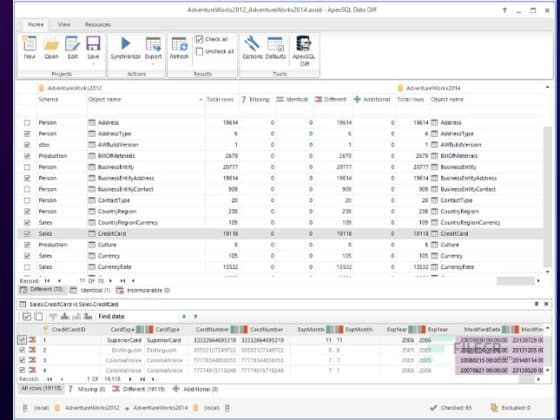
Task: Tick the Uncheck all checkbox
Action: [x=200, y=52]
